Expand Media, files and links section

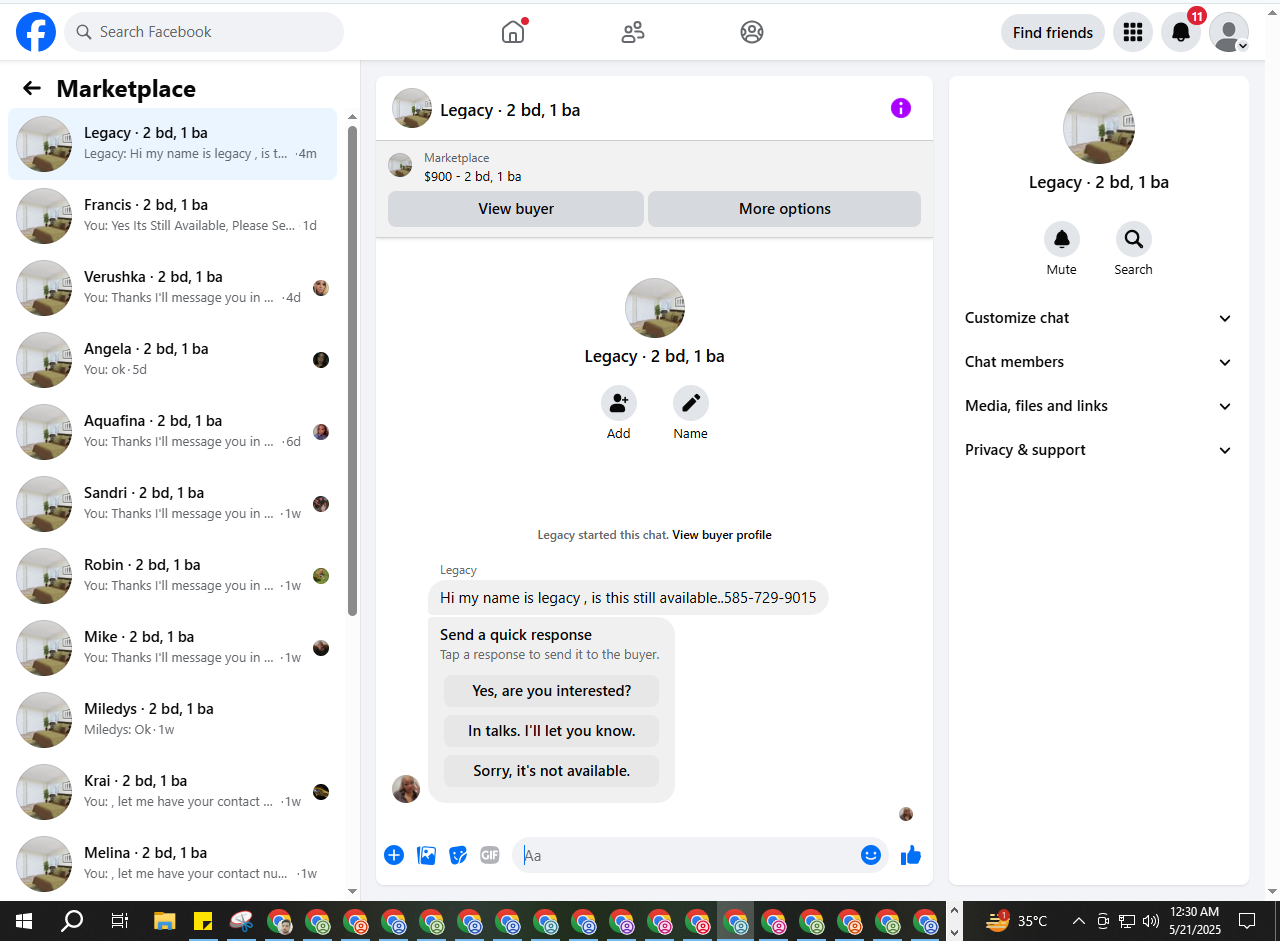(x=1098, y=406)
